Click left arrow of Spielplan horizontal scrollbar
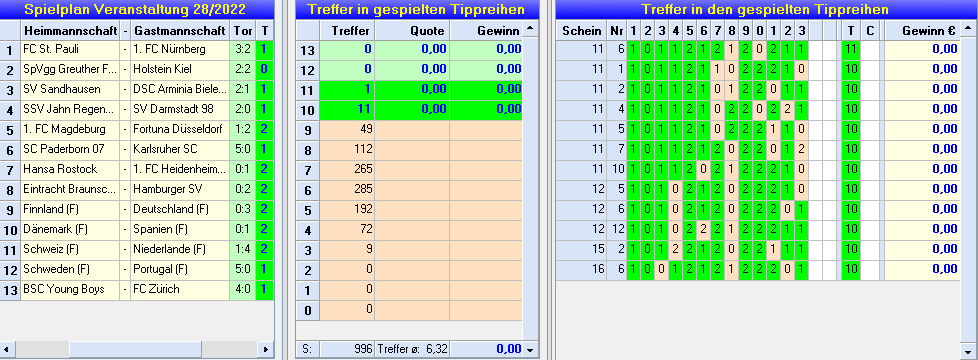Image resolution: width=978 pixels, height=360 pixels. pos(7,349)
